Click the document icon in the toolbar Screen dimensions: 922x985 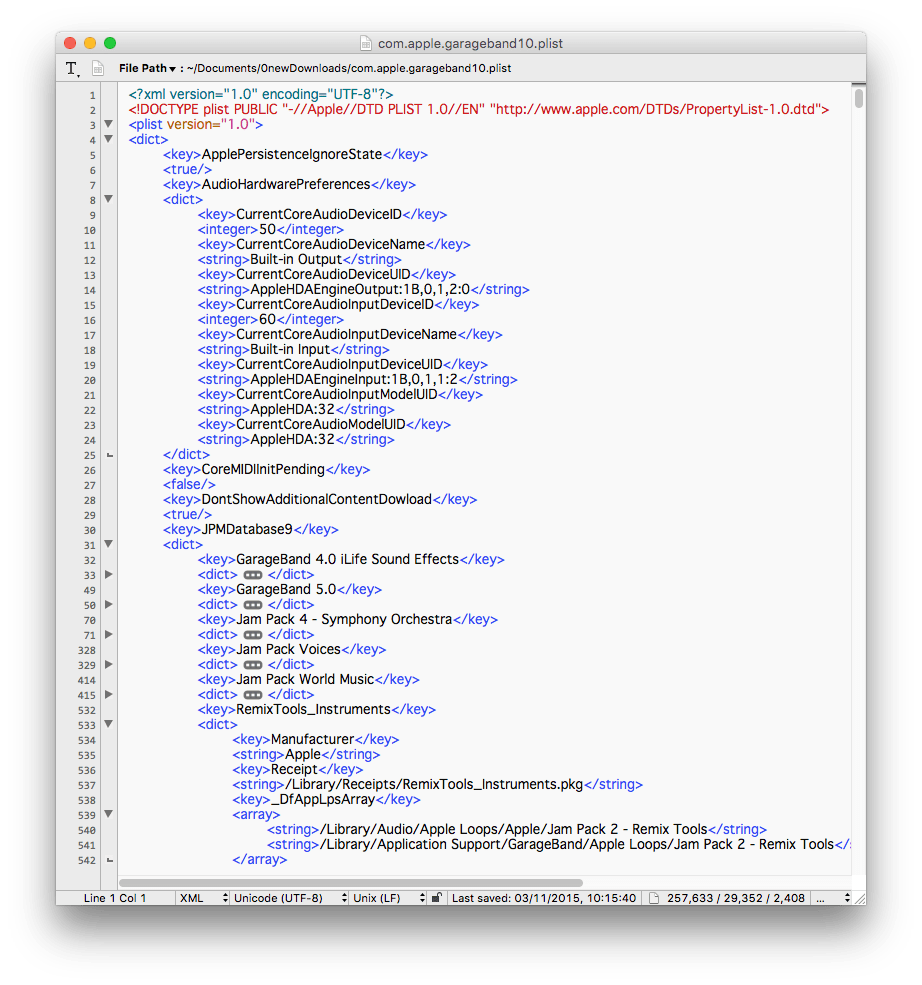click(98, 68)
